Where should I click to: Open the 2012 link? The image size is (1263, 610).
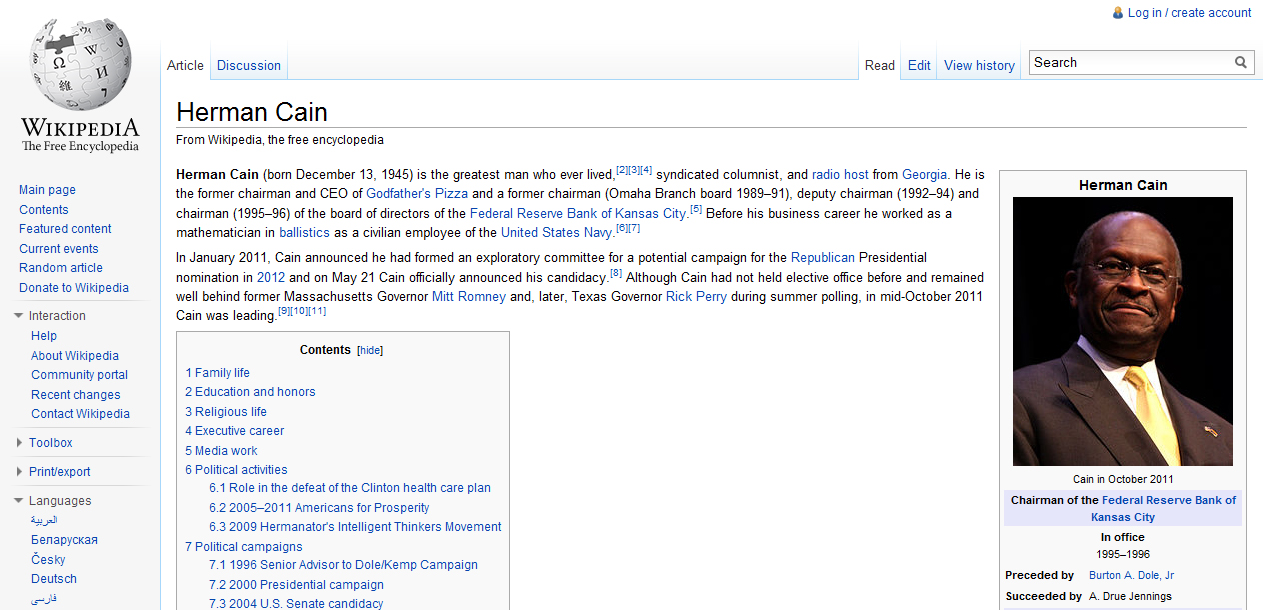pyautogui.click(x=271, y=278)
